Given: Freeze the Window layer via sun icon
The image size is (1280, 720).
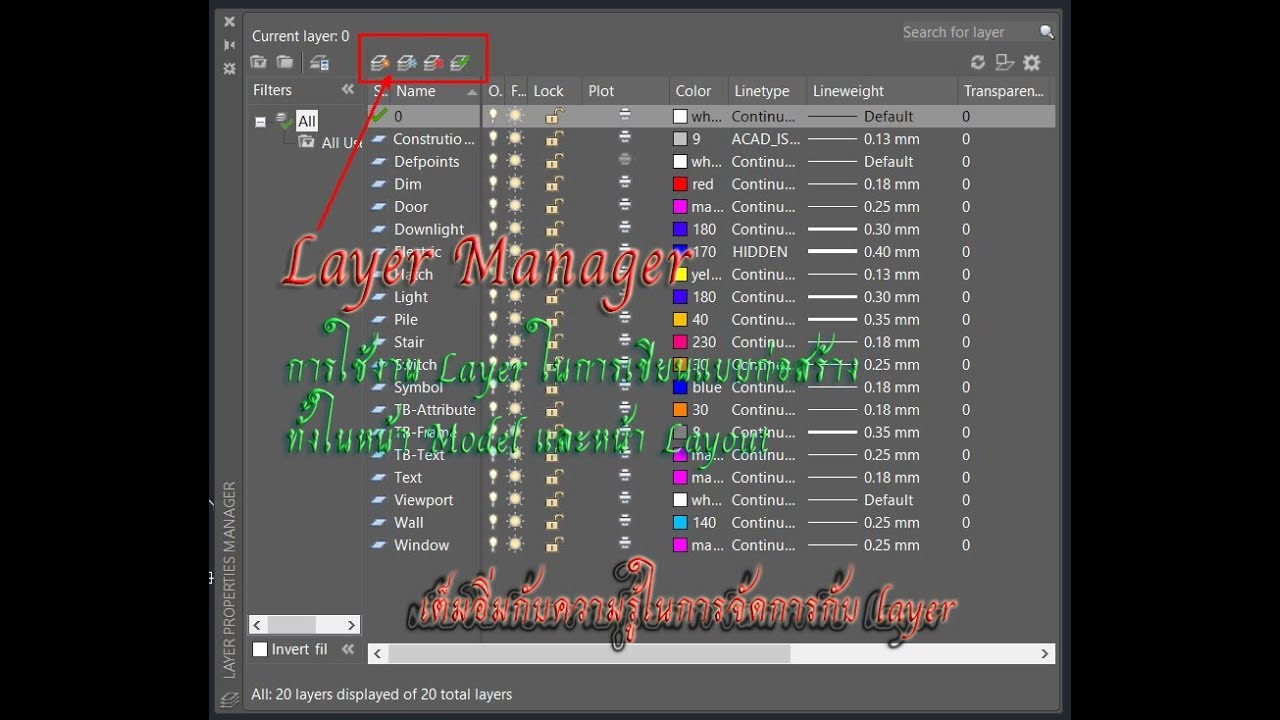Looking at the screenshot, I should pos(515,545).
